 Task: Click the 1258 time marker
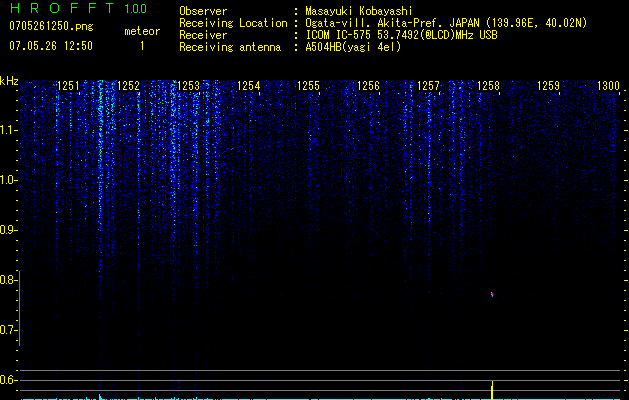click(x=488, y=86)
